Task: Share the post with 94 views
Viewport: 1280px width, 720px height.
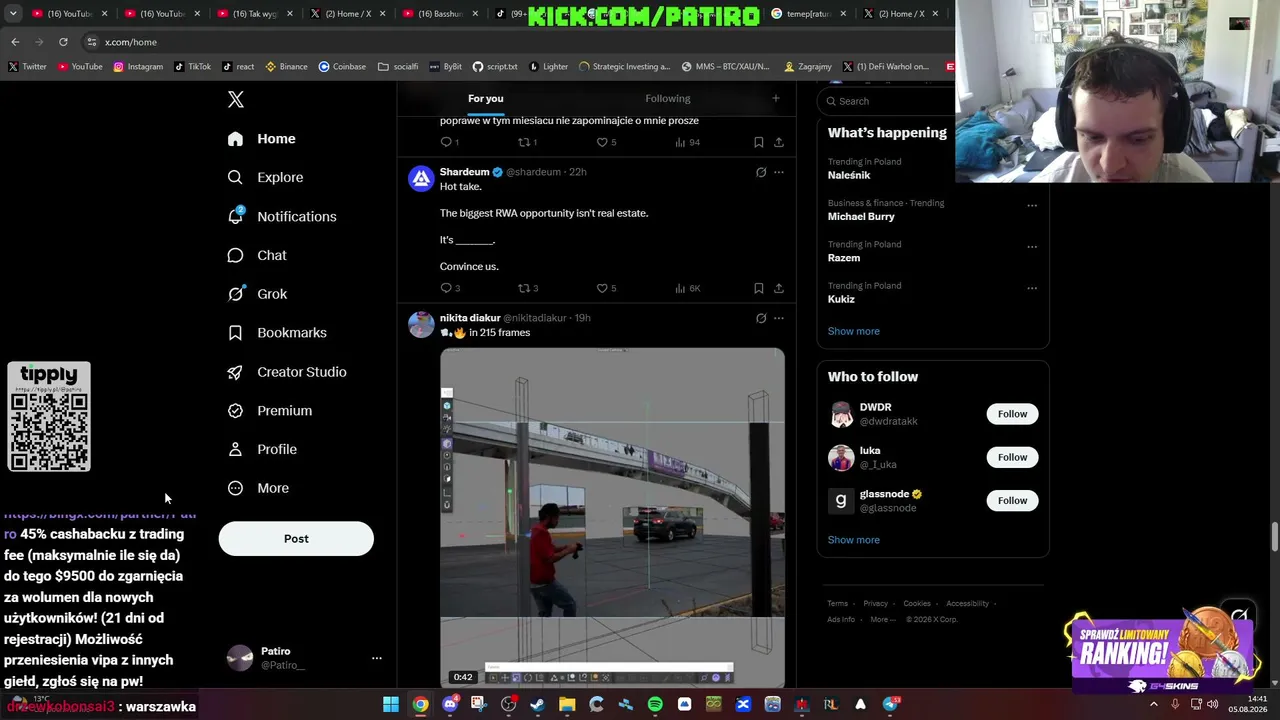Action: click(x=779, y=142)
